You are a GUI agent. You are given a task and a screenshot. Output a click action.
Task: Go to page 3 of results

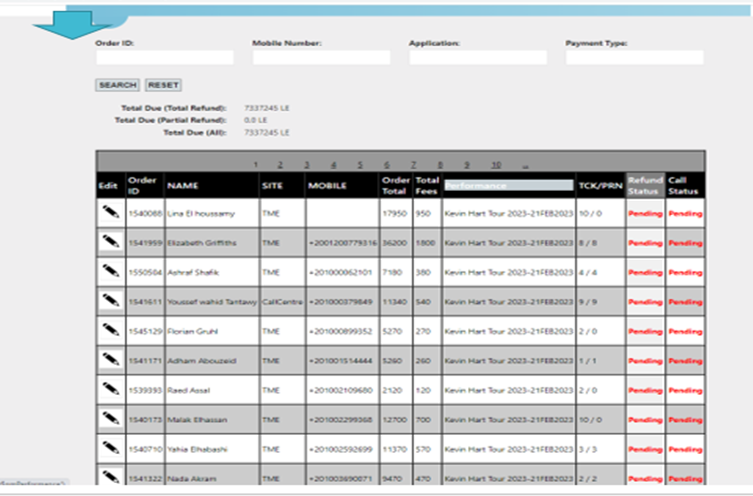click(x=307, y=165)
